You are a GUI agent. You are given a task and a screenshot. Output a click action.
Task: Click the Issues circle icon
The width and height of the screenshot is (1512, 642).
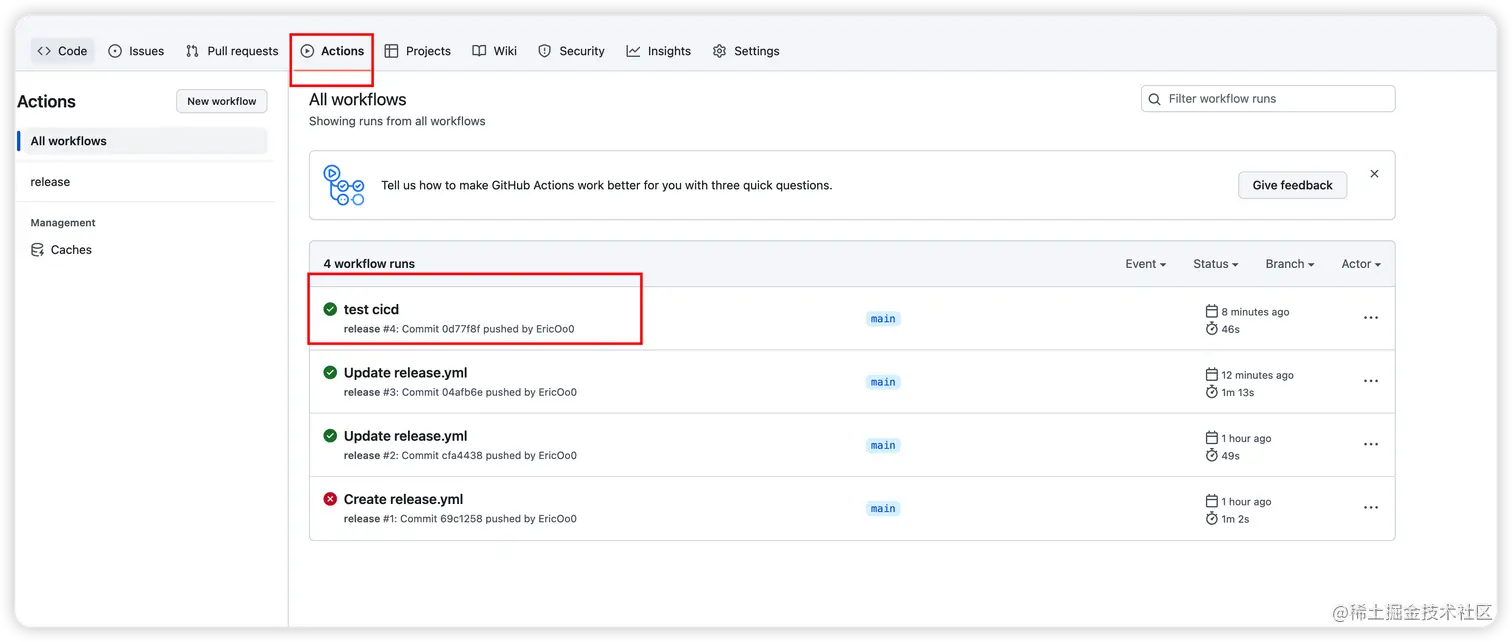click(115, 51)
